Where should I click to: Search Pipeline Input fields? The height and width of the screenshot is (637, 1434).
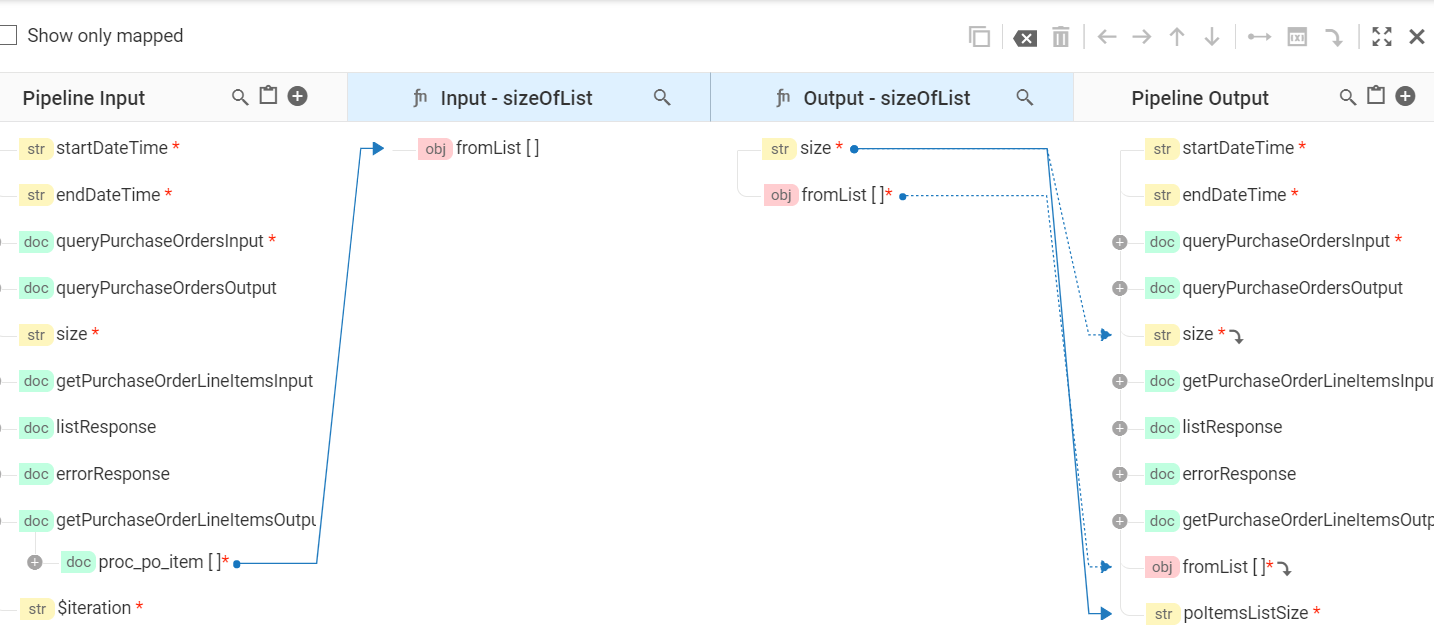pyautogui.click(x=240, y=97)
